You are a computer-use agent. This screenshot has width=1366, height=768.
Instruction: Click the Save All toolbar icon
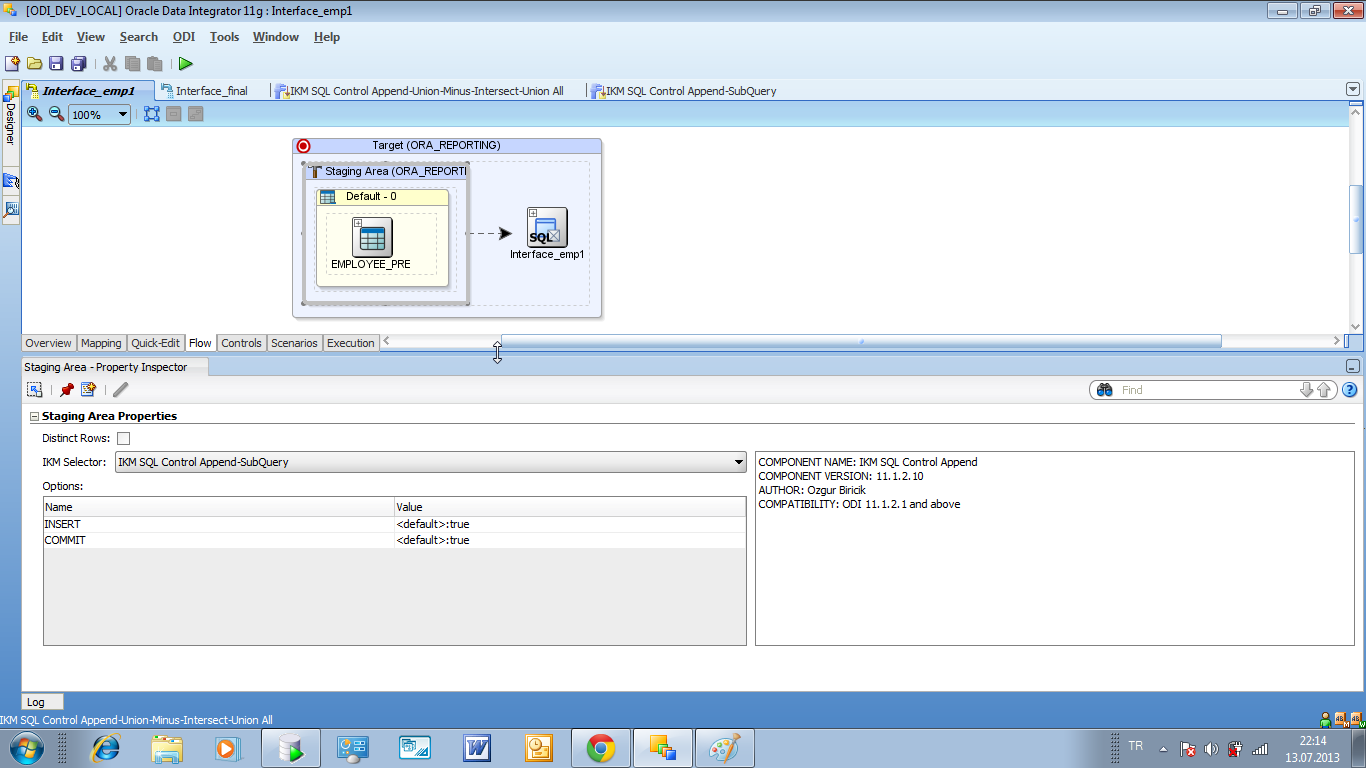[77, 63]
